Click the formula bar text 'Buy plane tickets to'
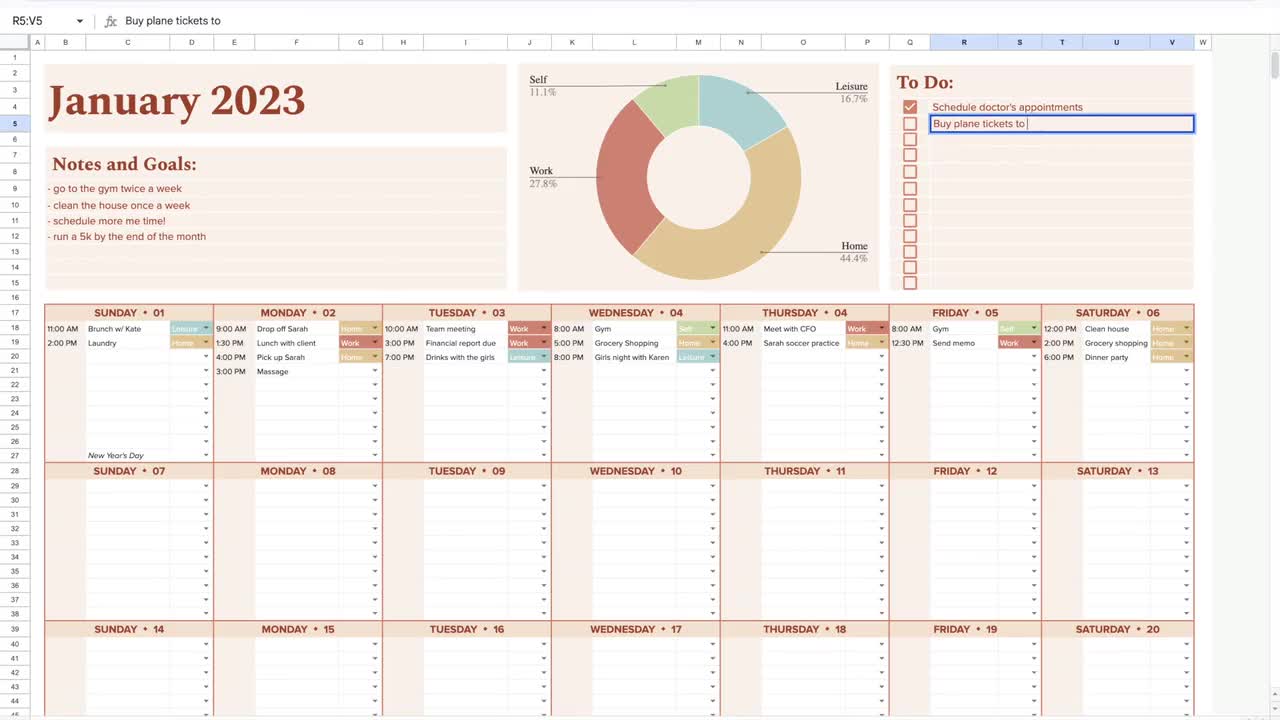 173,21
